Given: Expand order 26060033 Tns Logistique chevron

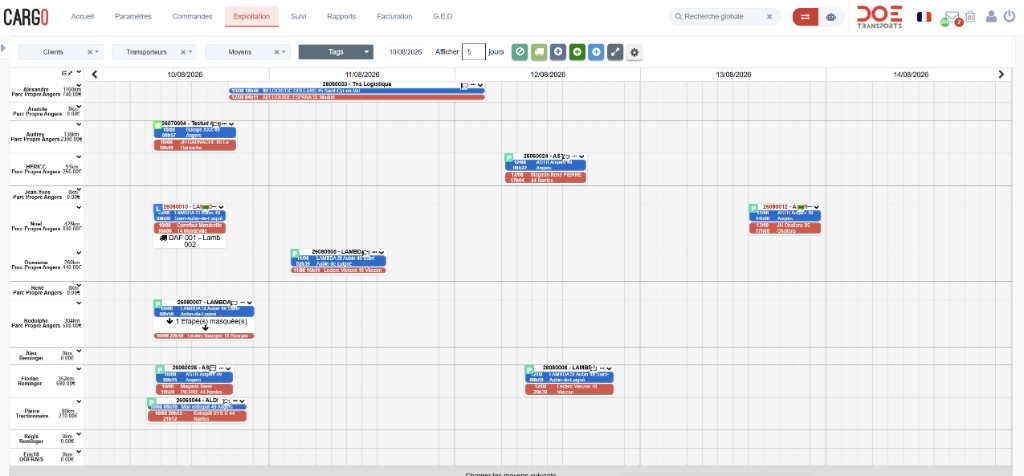Looking at the screenshot, I should 481,86.
